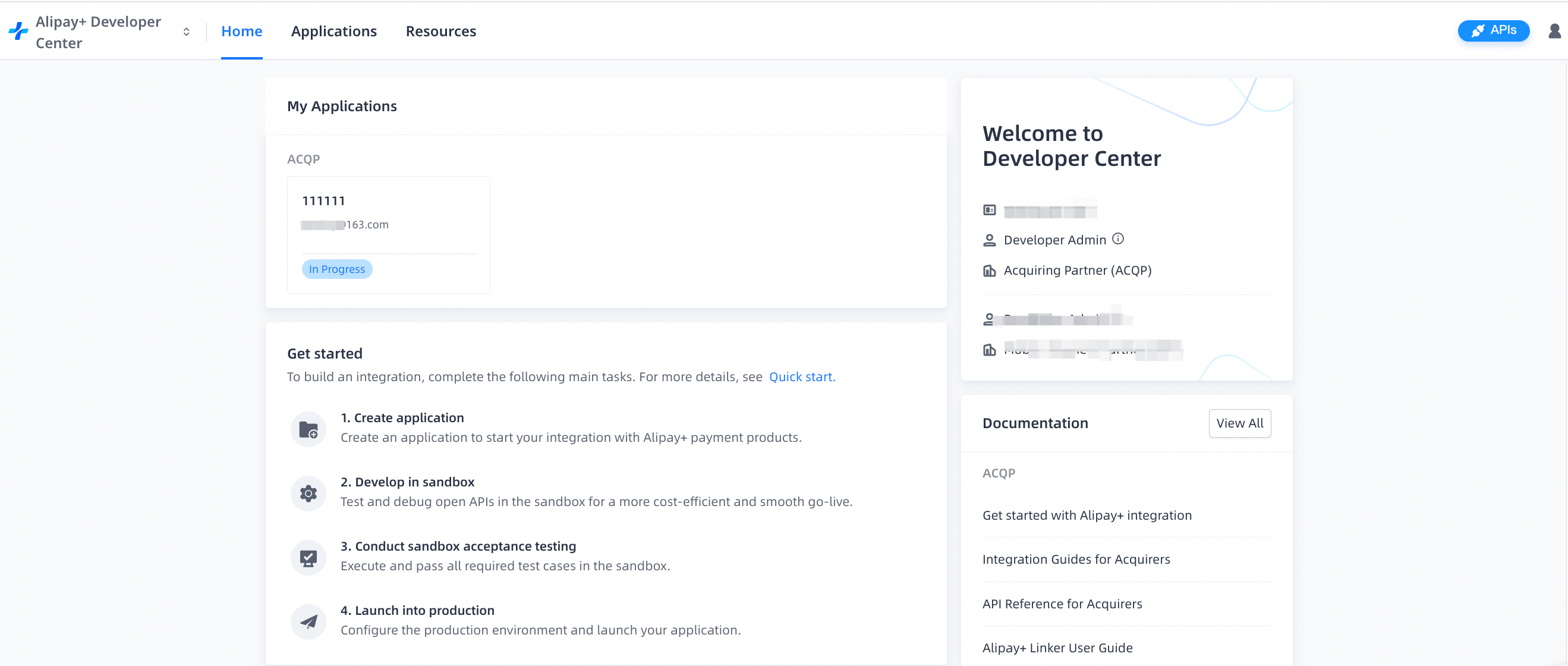Viewport: 1568px width, 666px height.
Task: Click the Acquiring Partner building icon
Action: click(989, 271)
